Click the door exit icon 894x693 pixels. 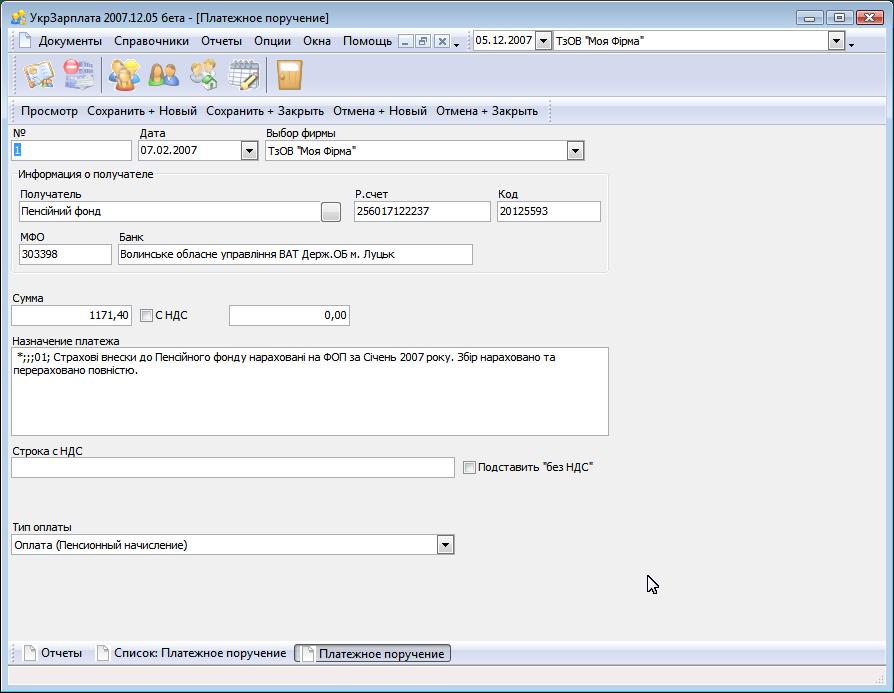[289, 75]
